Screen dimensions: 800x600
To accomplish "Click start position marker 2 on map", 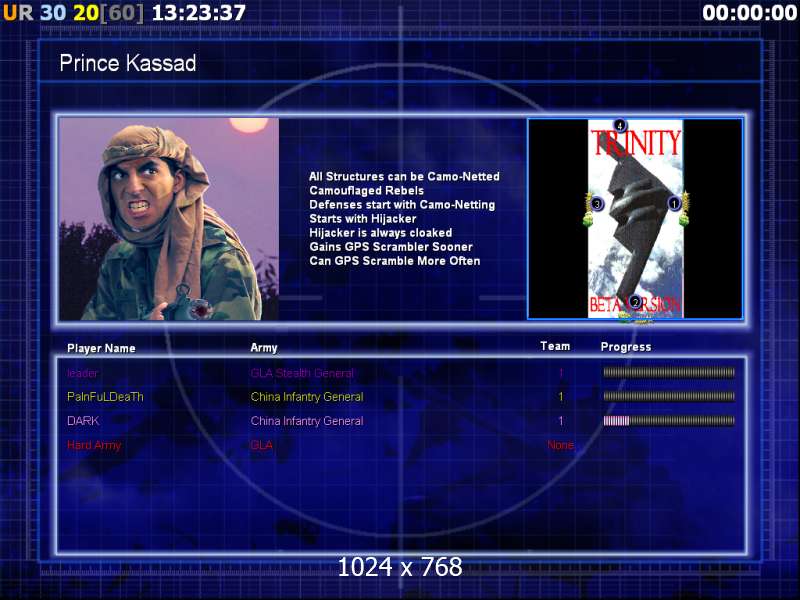I will point(634,302).
